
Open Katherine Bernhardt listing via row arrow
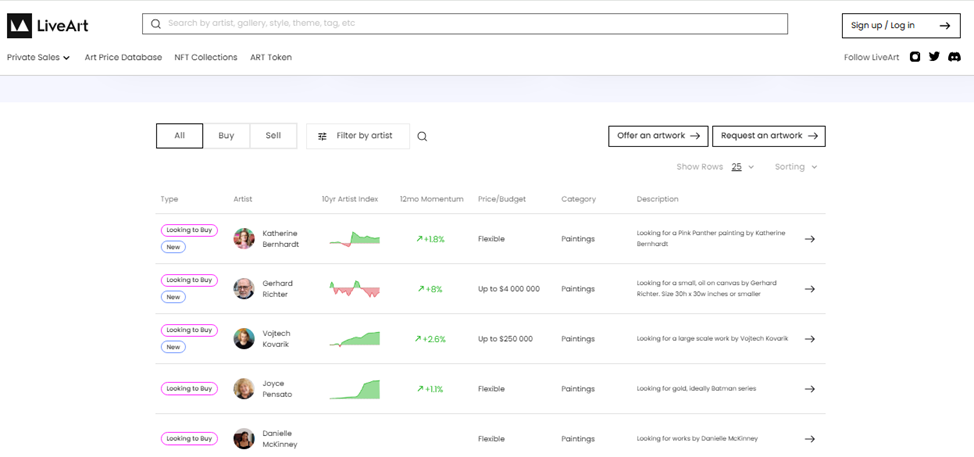[x=810, y=239]
